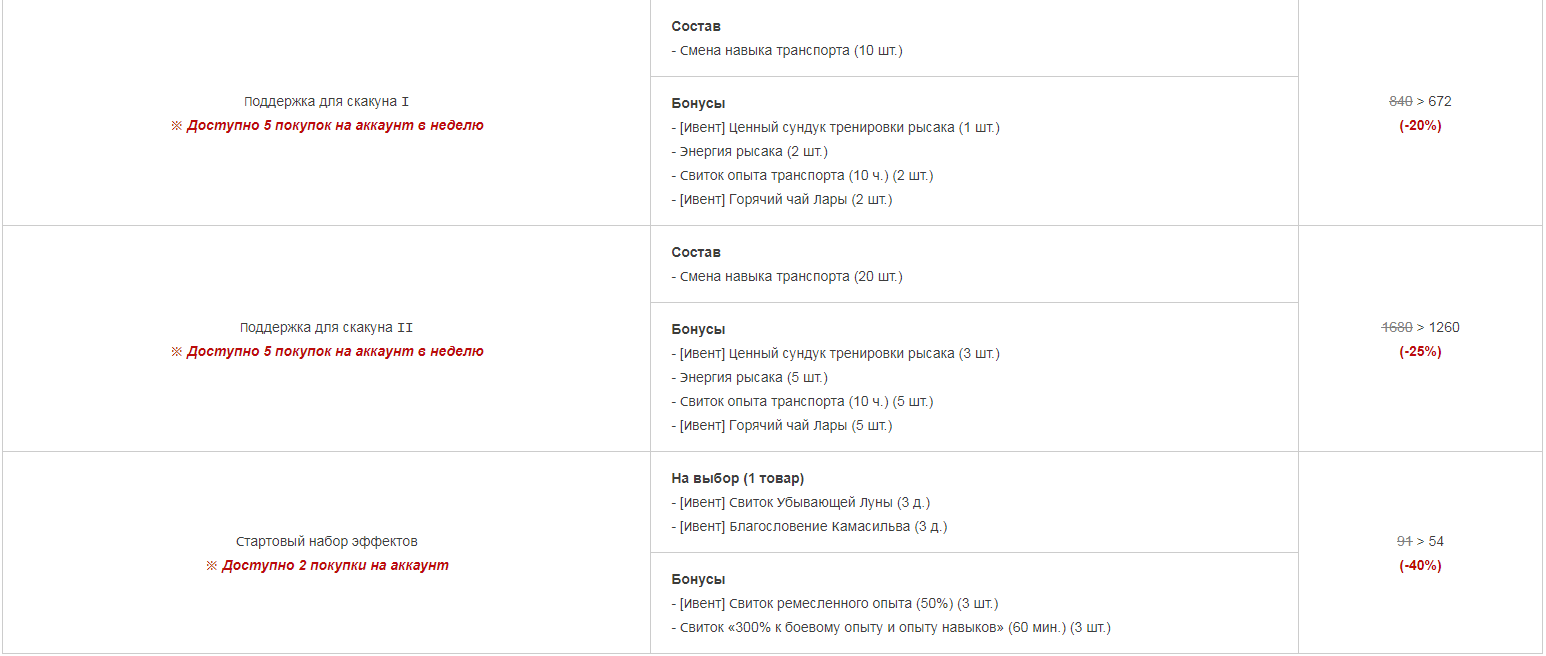This screenshot has height=656, width=1546.
Task: Click the red "Доступно 2 покупки на аккаунт" note
Action: pyautogui.click(x=327, y=566)
